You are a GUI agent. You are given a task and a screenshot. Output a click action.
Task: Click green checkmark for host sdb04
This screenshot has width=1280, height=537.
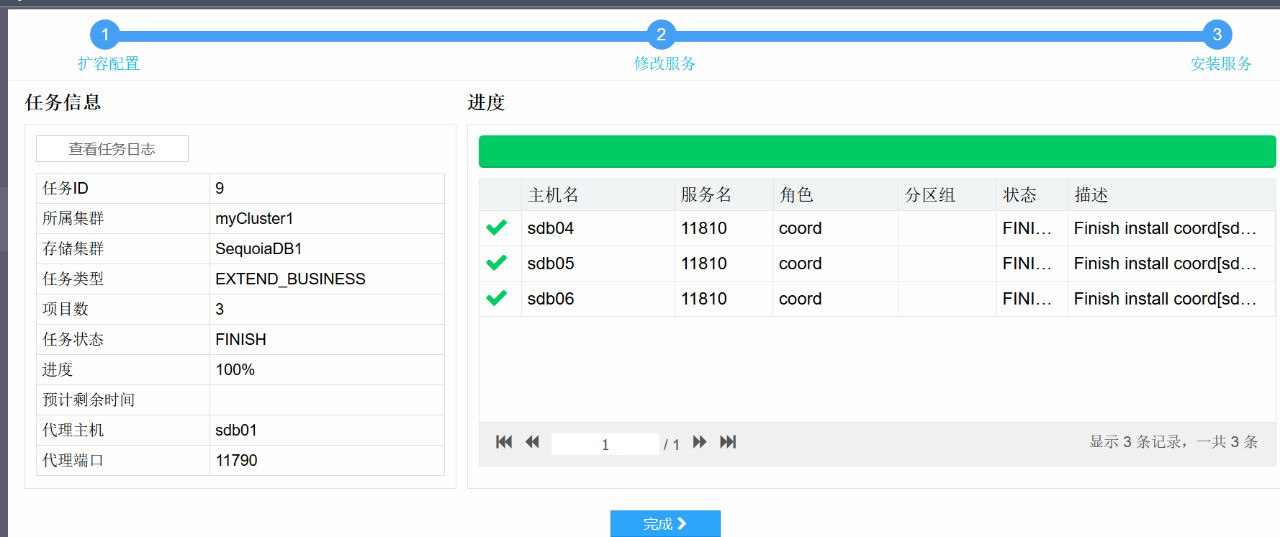tap(496, 228)
